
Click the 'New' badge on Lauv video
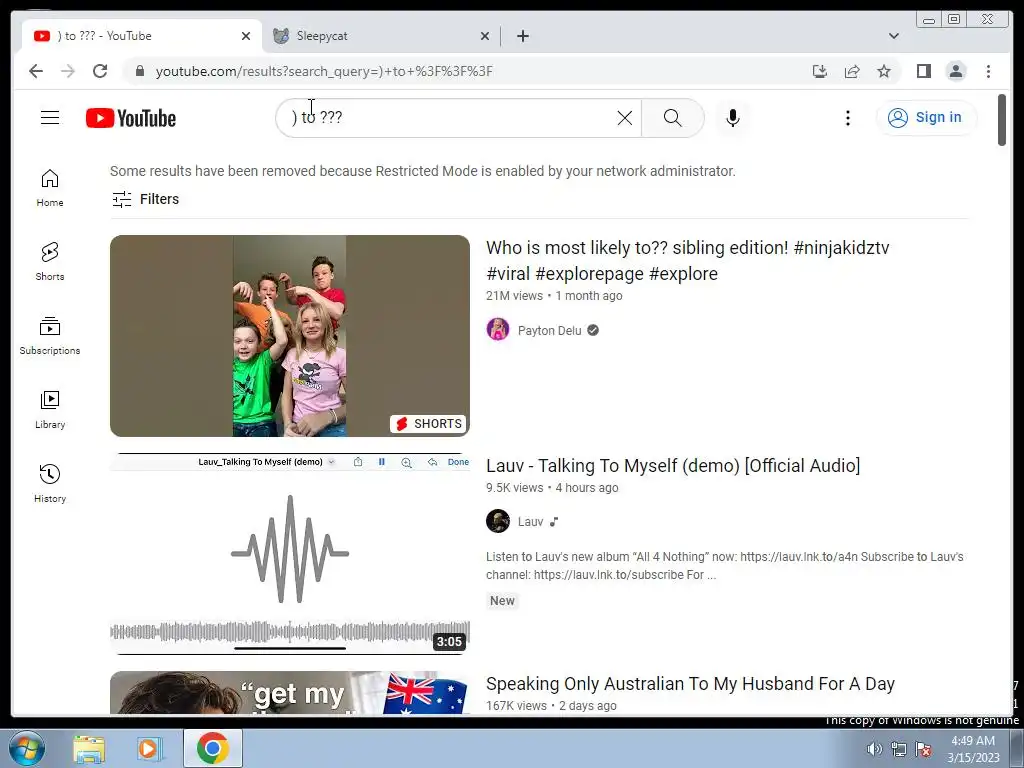pos(502,601)
